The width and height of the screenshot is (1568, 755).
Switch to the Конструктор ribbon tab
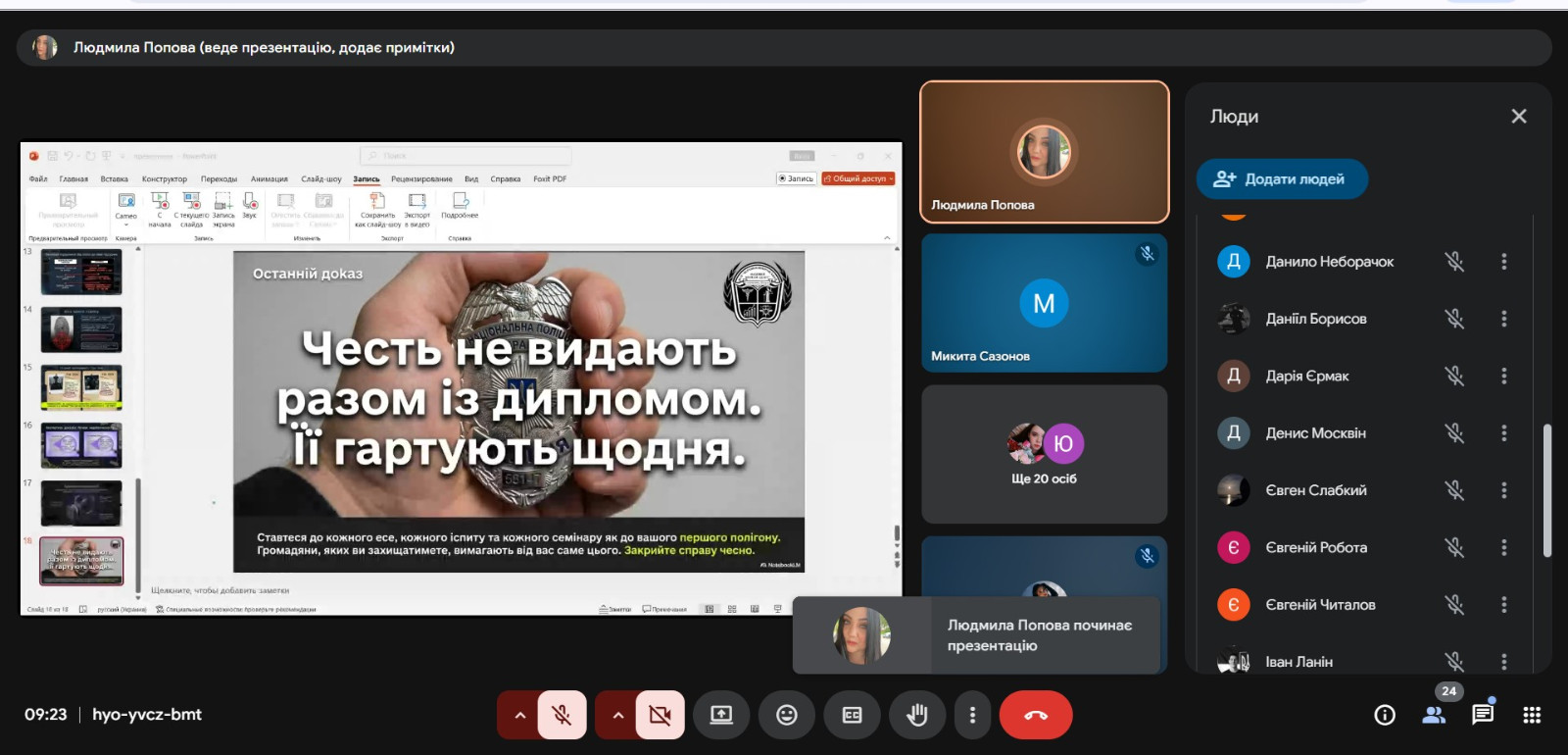(165, 179)
